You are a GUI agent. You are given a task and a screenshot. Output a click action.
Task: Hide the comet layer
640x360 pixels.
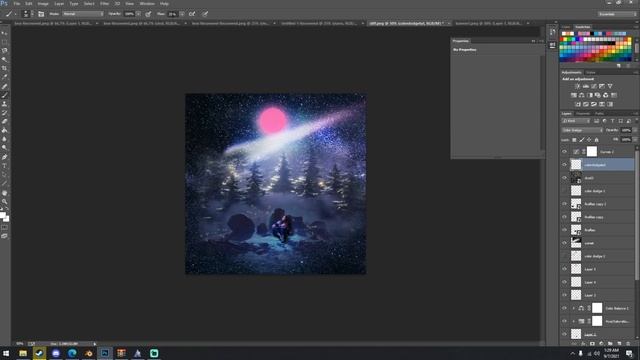coord(564,243)
